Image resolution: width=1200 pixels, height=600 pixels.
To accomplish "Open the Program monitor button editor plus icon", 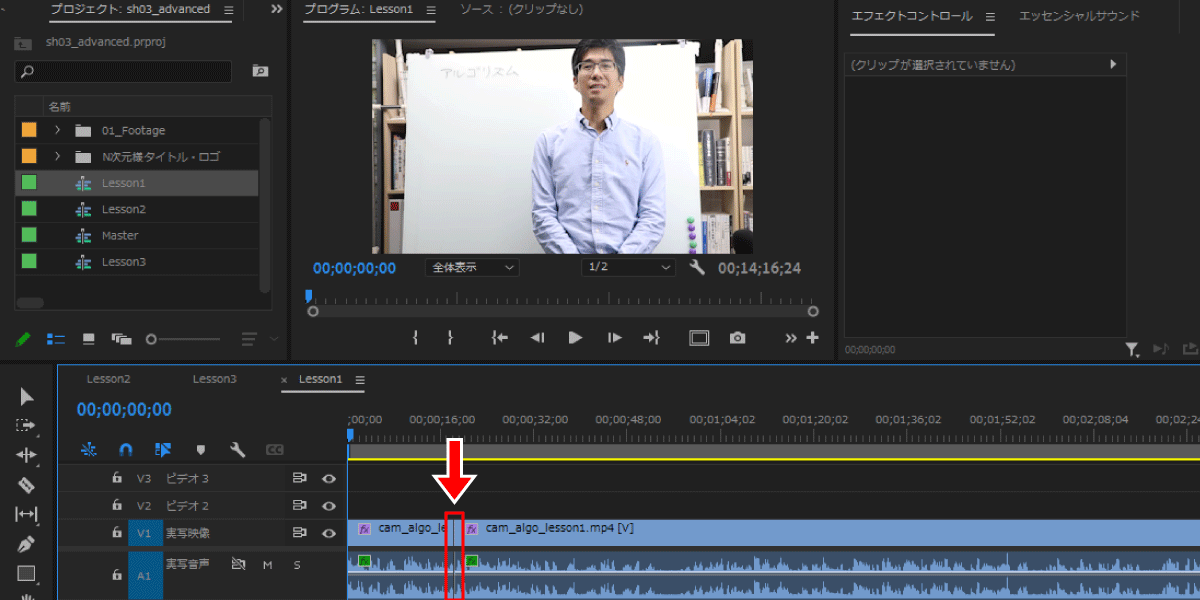I will point(812,338).
